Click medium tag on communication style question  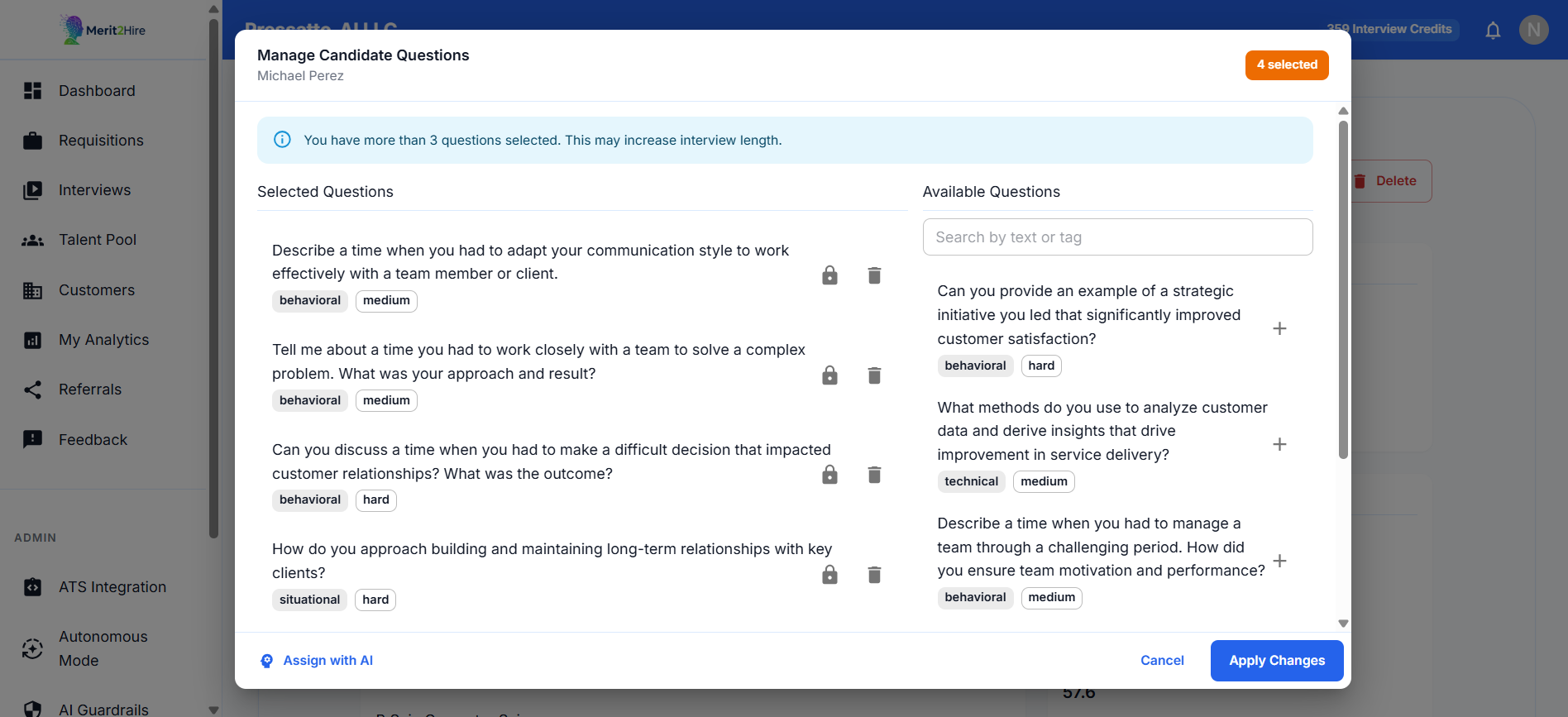pyautogui.click(x=386, y=300)
